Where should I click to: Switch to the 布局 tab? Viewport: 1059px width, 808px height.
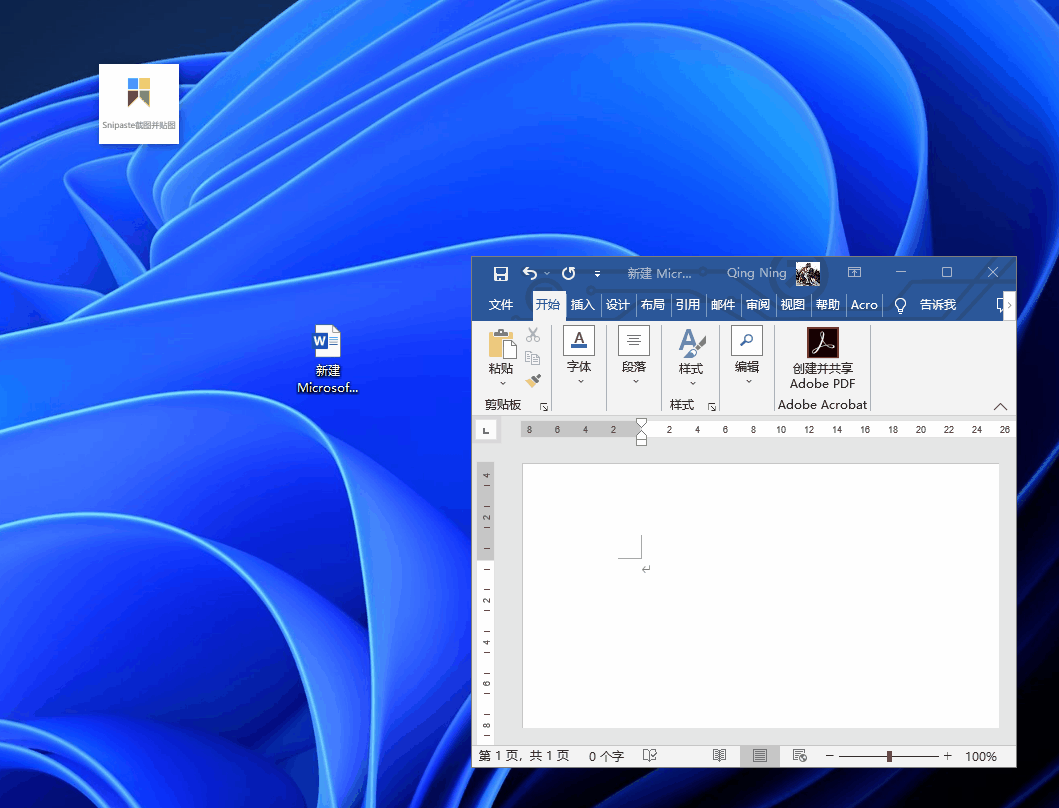[652, 305]
